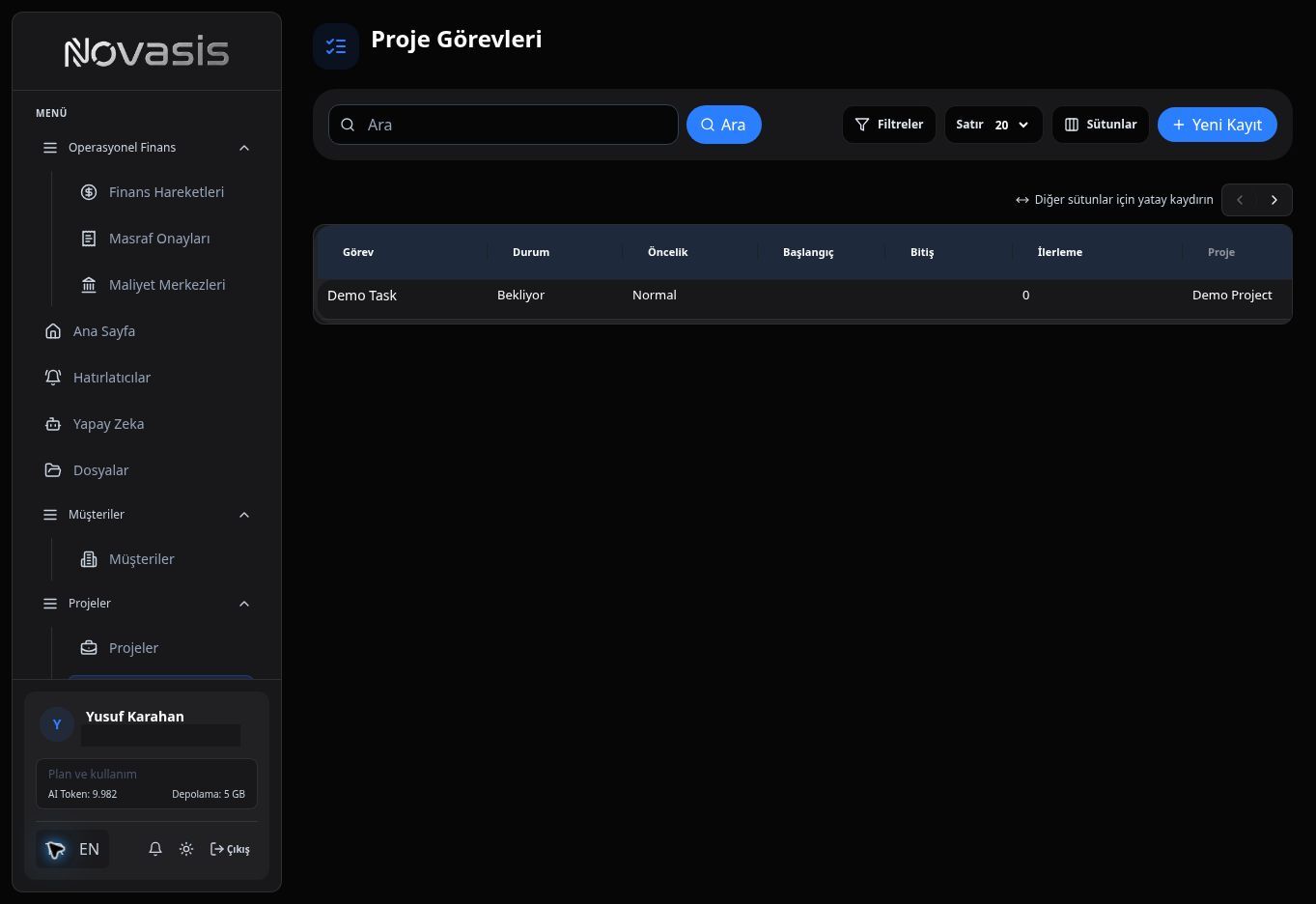Open the Plan ve kullanım usage box
Screen dimensions: 1316x904
[x=147, y=783]
